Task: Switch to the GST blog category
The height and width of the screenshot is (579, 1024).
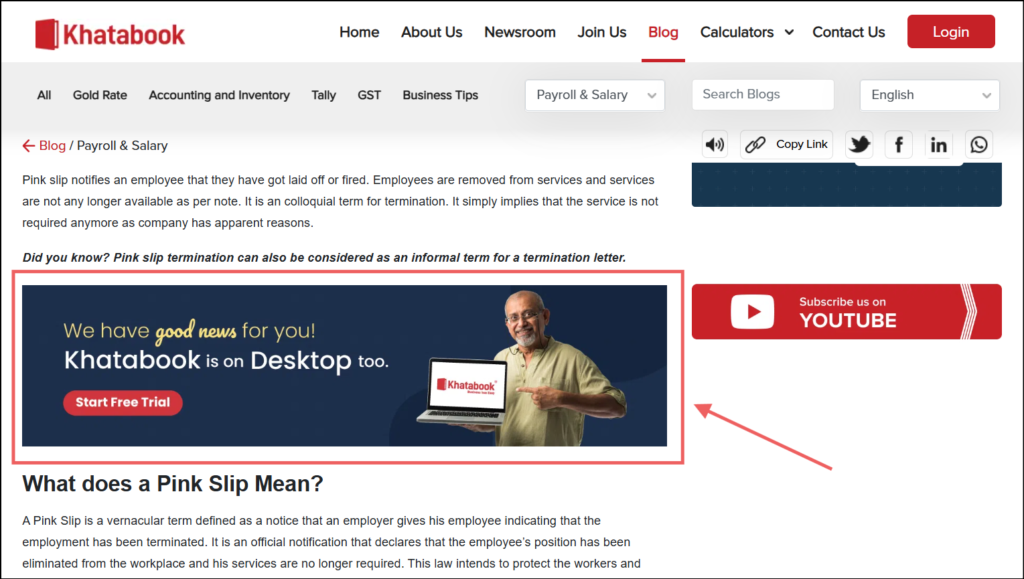Action: pyautogui.click(x=369, y=95)
